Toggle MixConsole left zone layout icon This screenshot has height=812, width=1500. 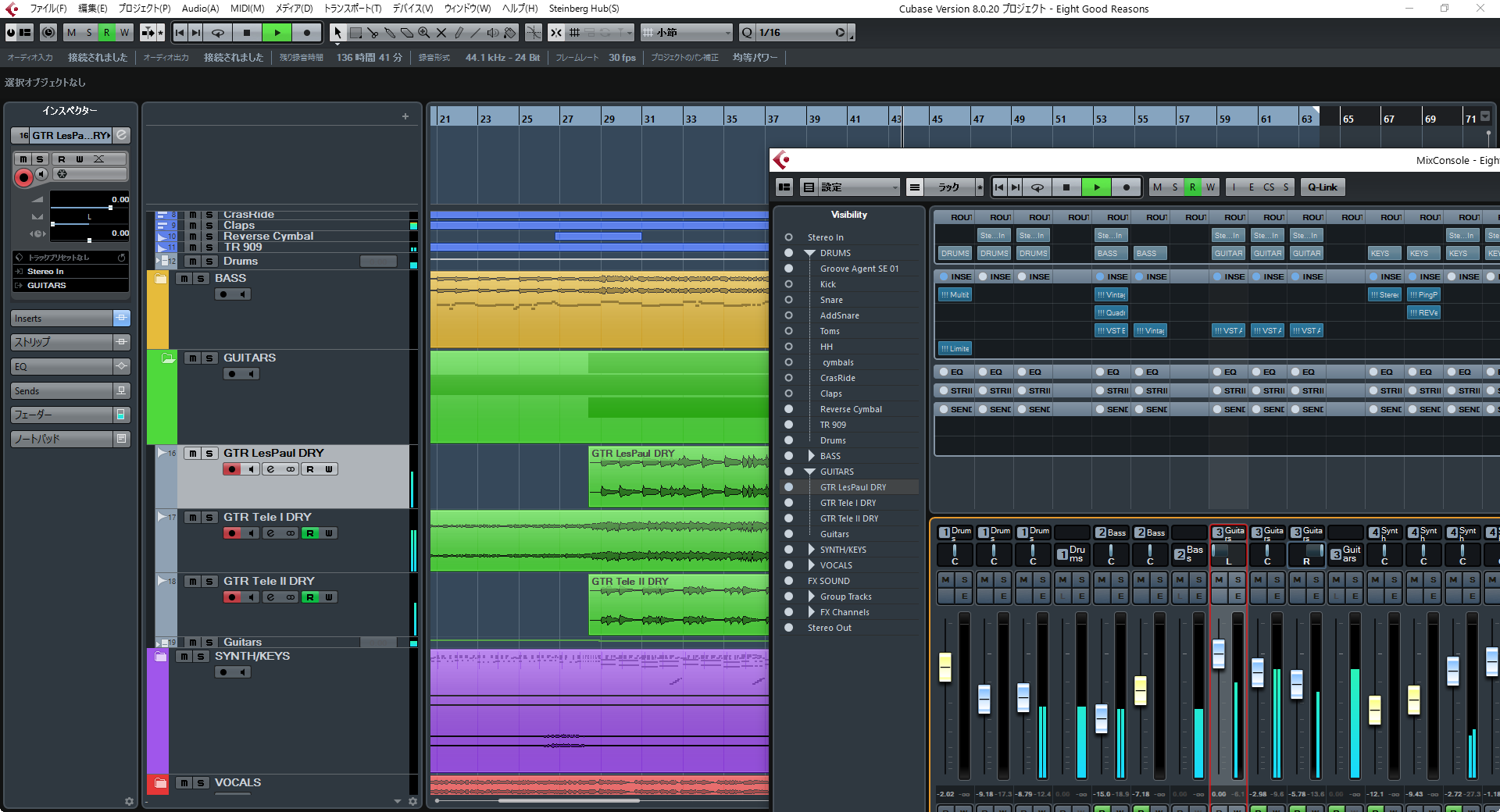[784, 187]
